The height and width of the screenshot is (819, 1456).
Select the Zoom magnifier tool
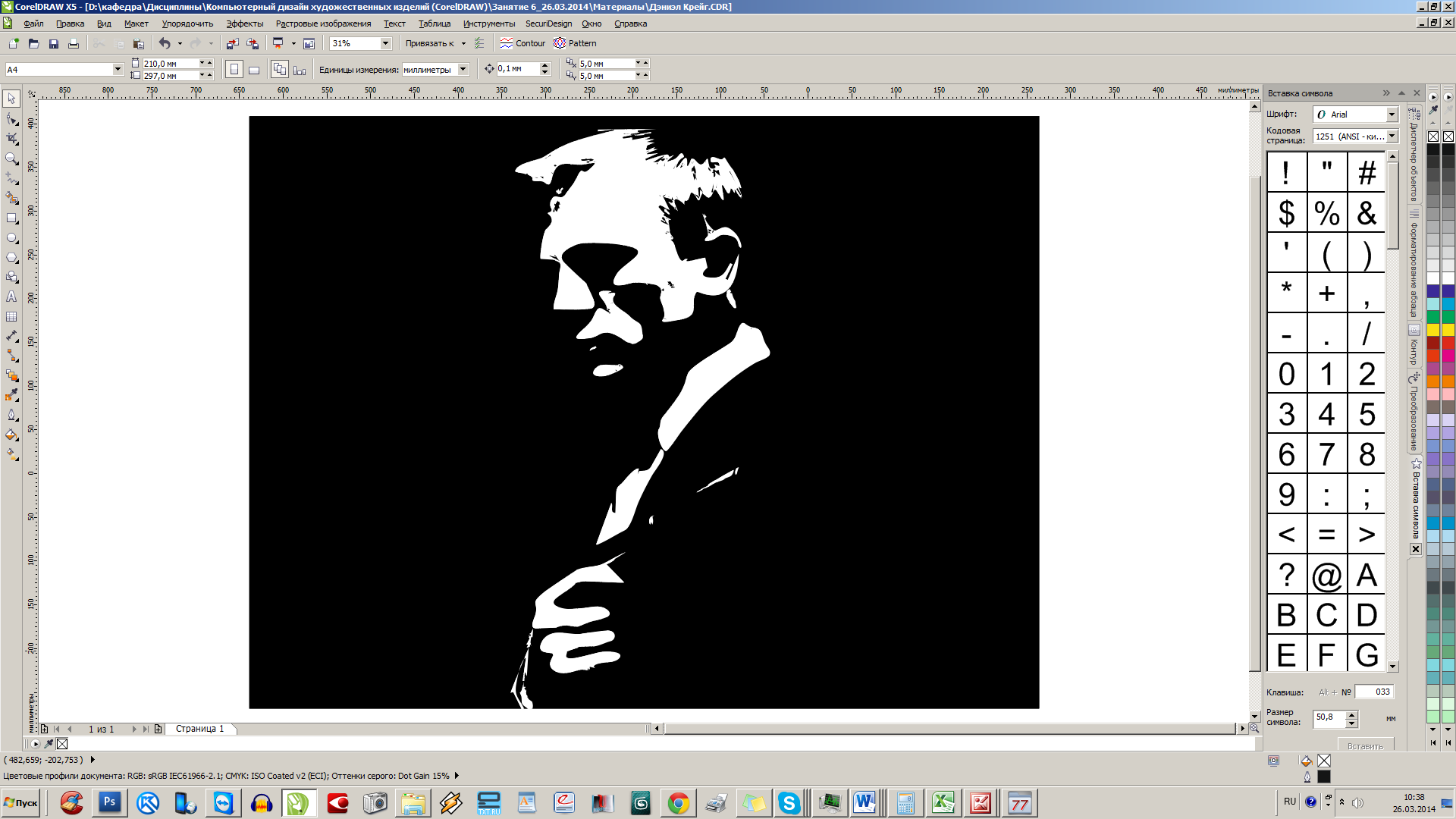pos(11,158)
